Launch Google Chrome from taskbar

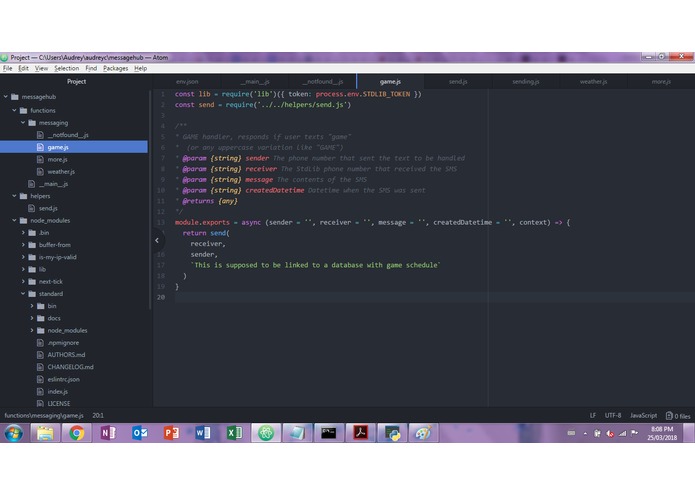76,433
